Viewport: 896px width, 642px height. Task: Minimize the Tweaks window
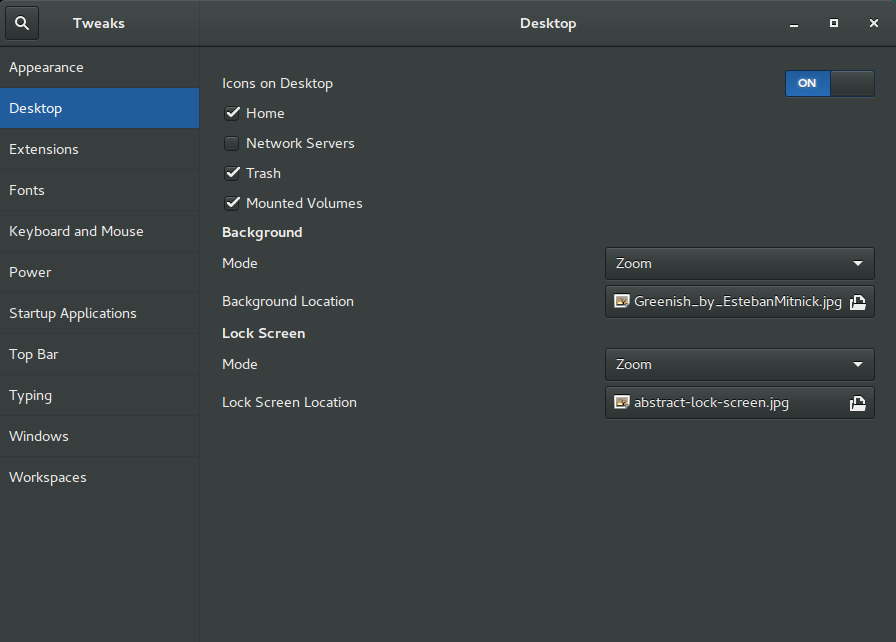[x=794, y=23]
